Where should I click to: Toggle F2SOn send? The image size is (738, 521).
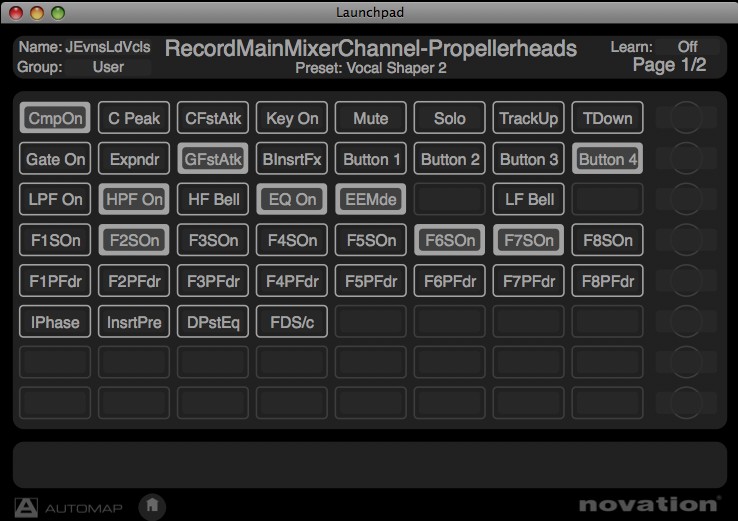coord(134,240)
